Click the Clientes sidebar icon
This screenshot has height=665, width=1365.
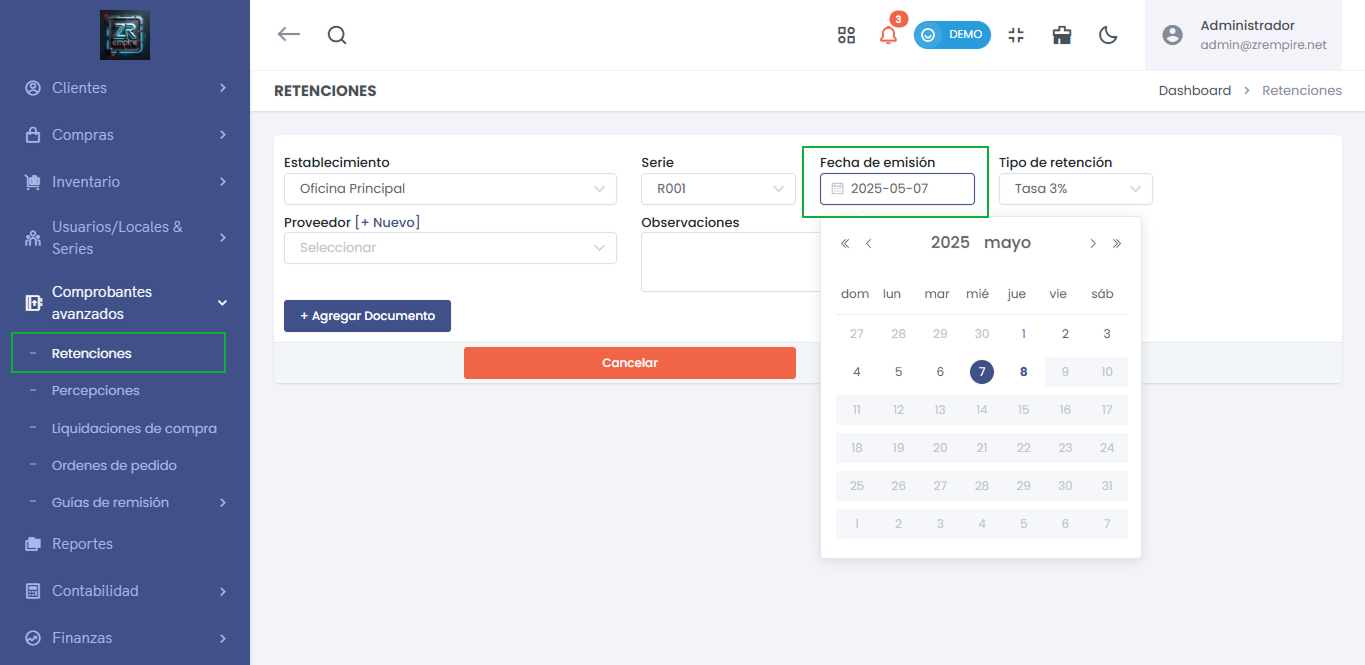tap(32, 88)
